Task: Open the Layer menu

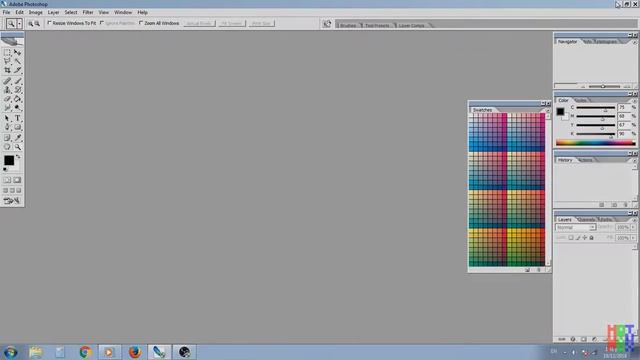Action: coord(53,13)
